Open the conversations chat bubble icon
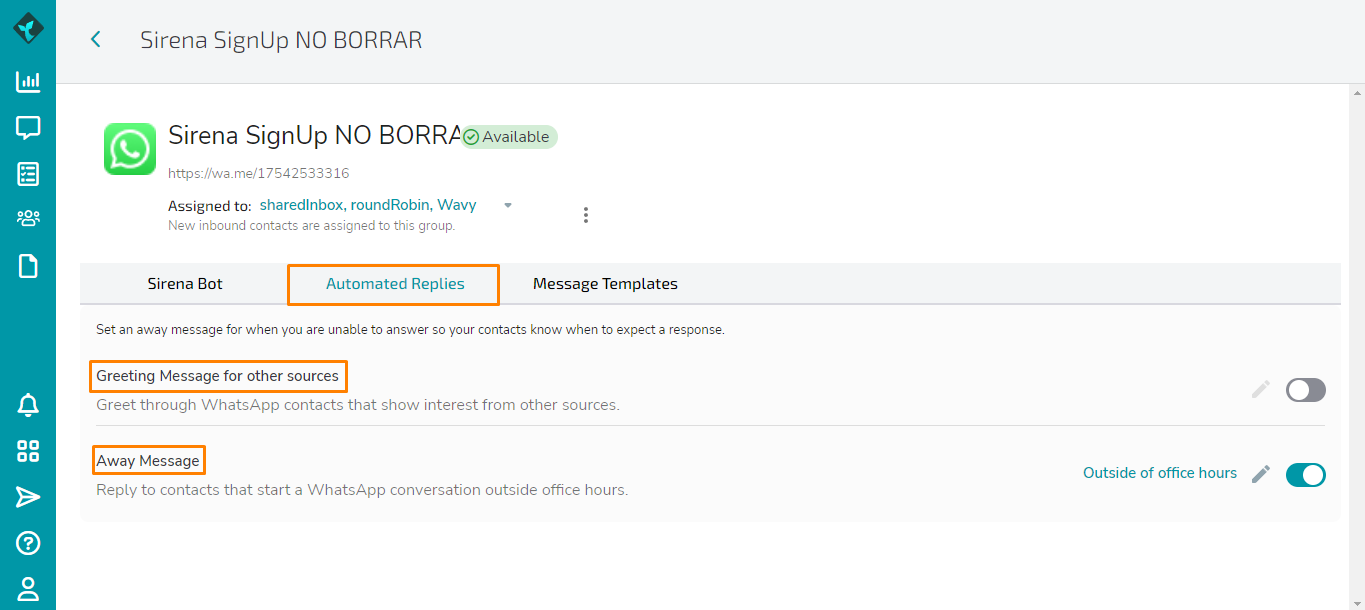The image size is (1365, 610). click(28, 128)
